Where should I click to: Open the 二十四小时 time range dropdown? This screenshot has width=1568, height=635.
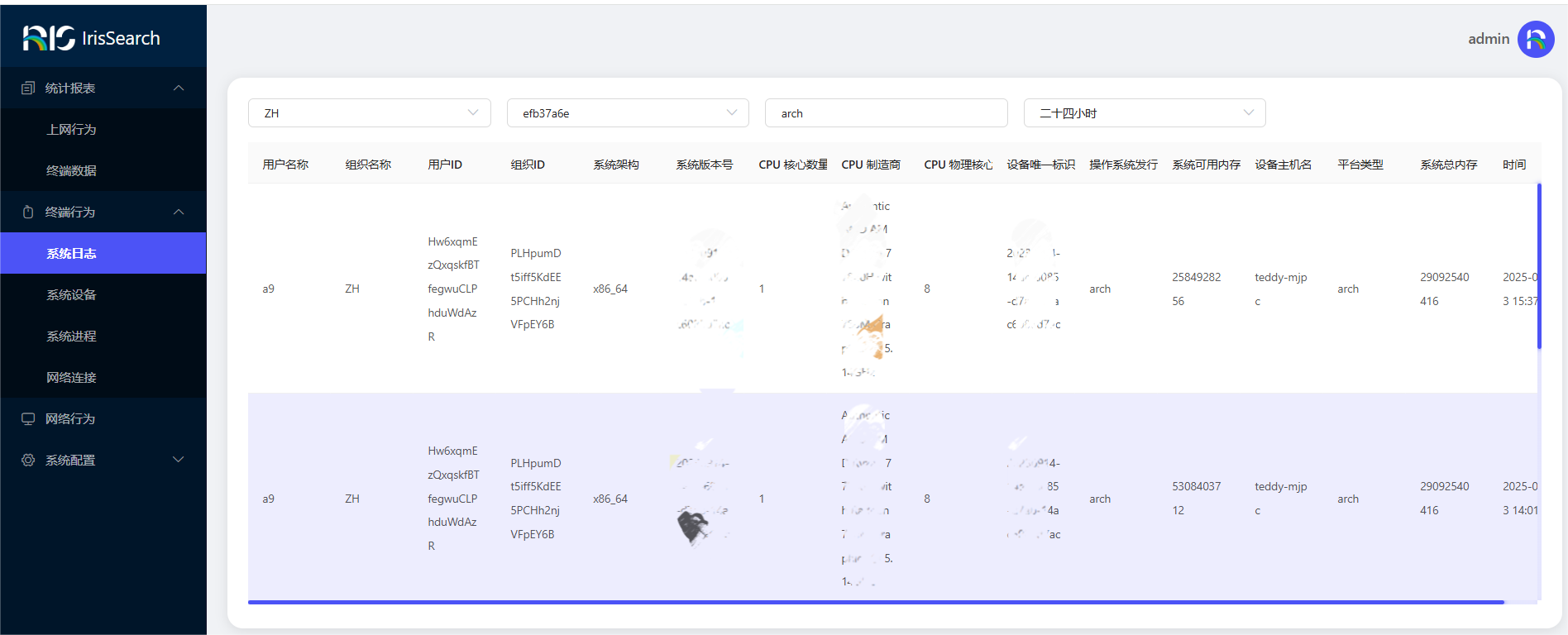[x=1145, y=113]
